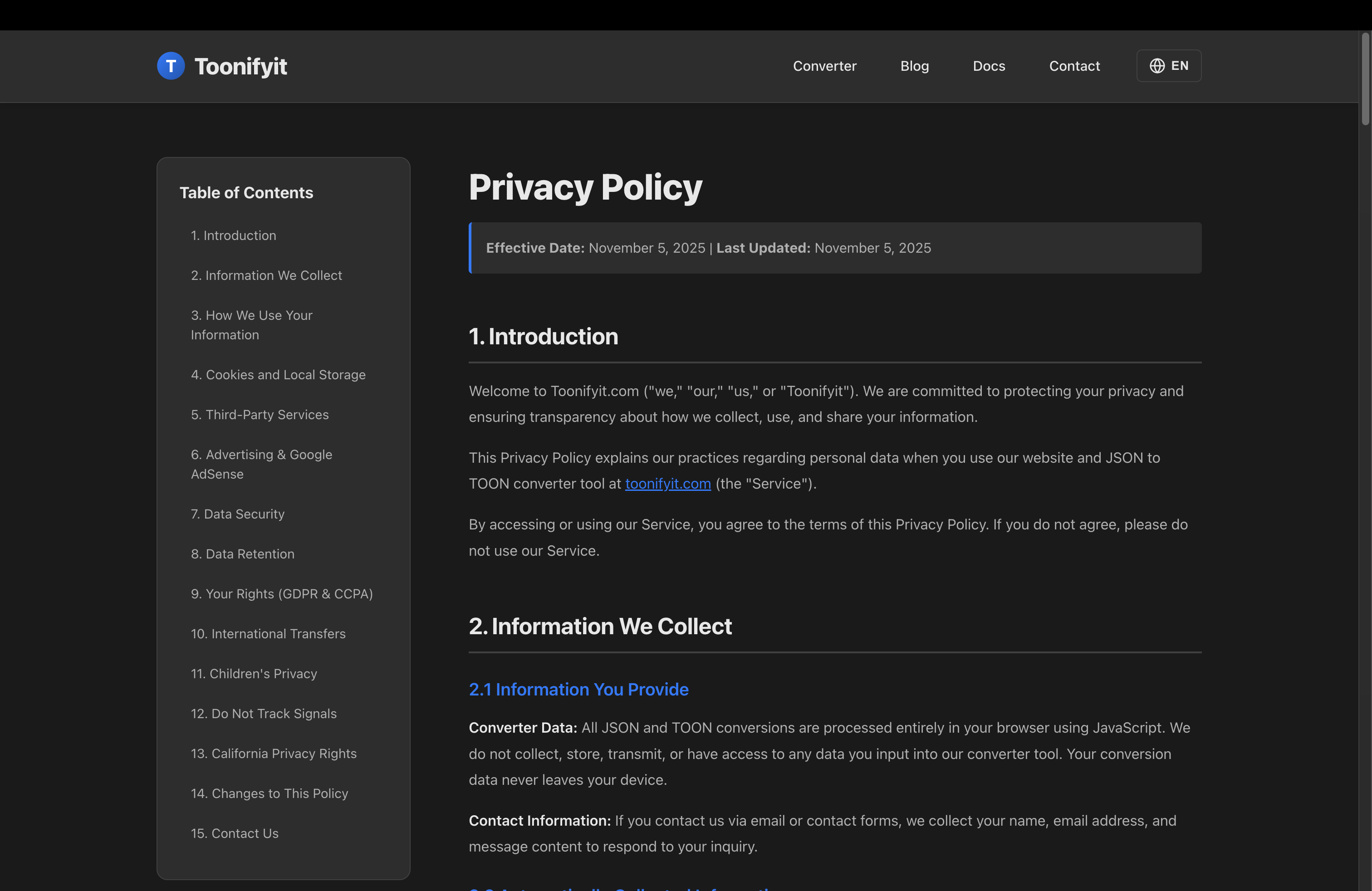Open the Blog section
This screenshot has height=891, width=1372.
[x=914, y=66]
